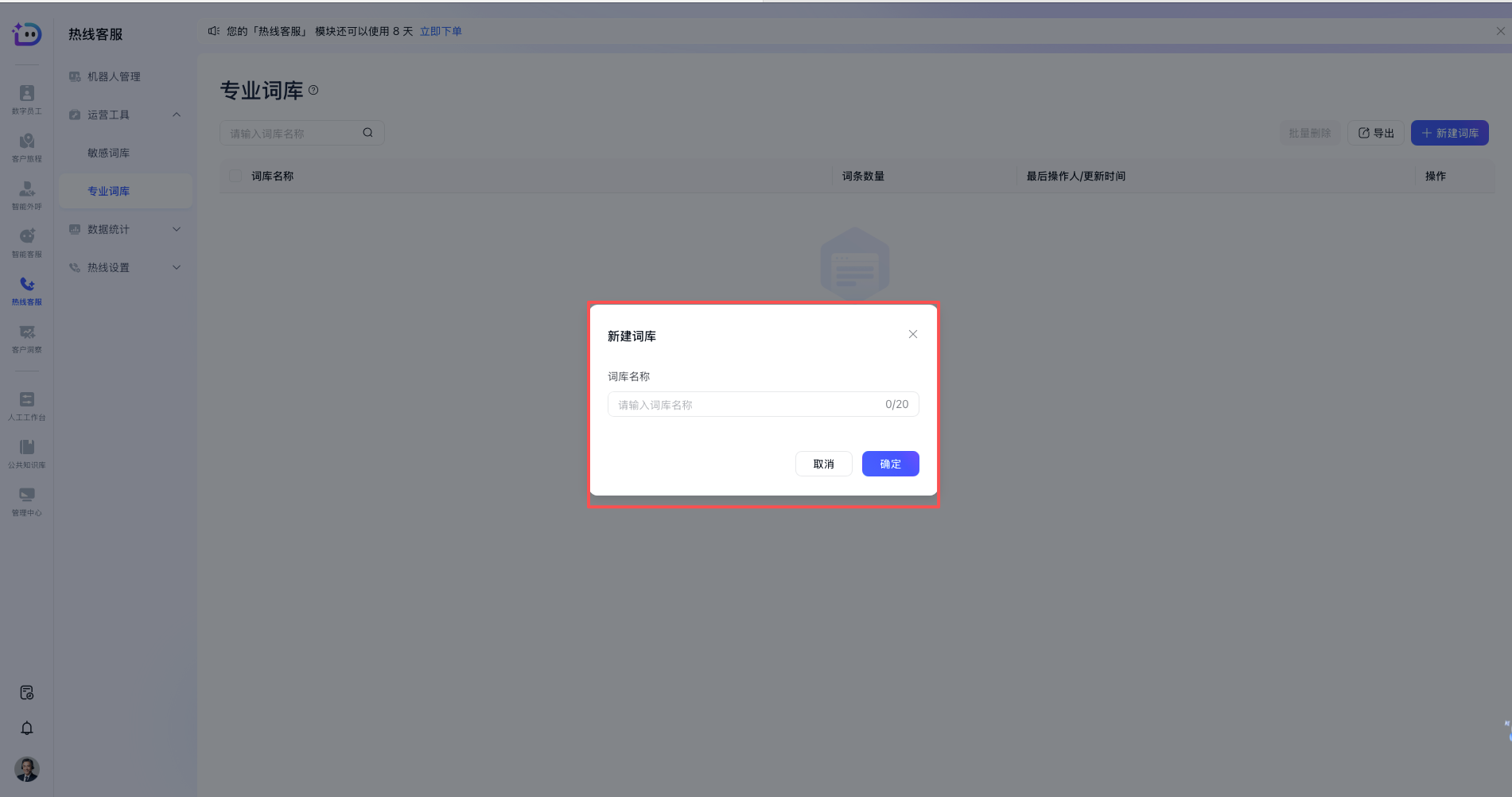Toggle the select-all checkbox in the 词库名称 header
This screenshot has width=1512, height=797.
click(x=235, y=176)
